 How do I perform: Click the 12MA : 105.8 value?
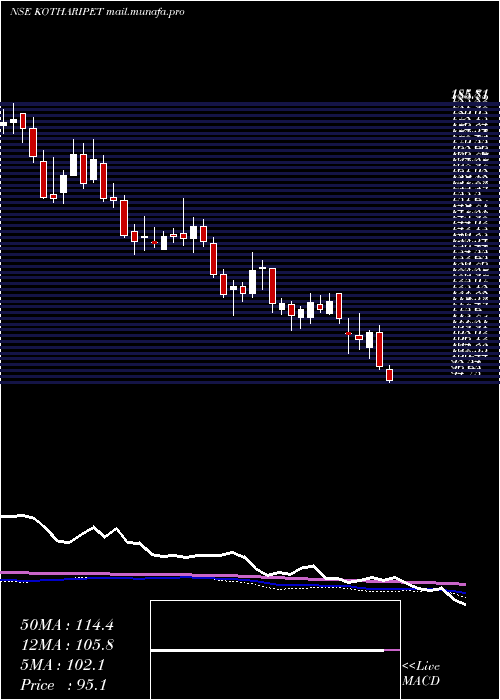coord(67,645)
